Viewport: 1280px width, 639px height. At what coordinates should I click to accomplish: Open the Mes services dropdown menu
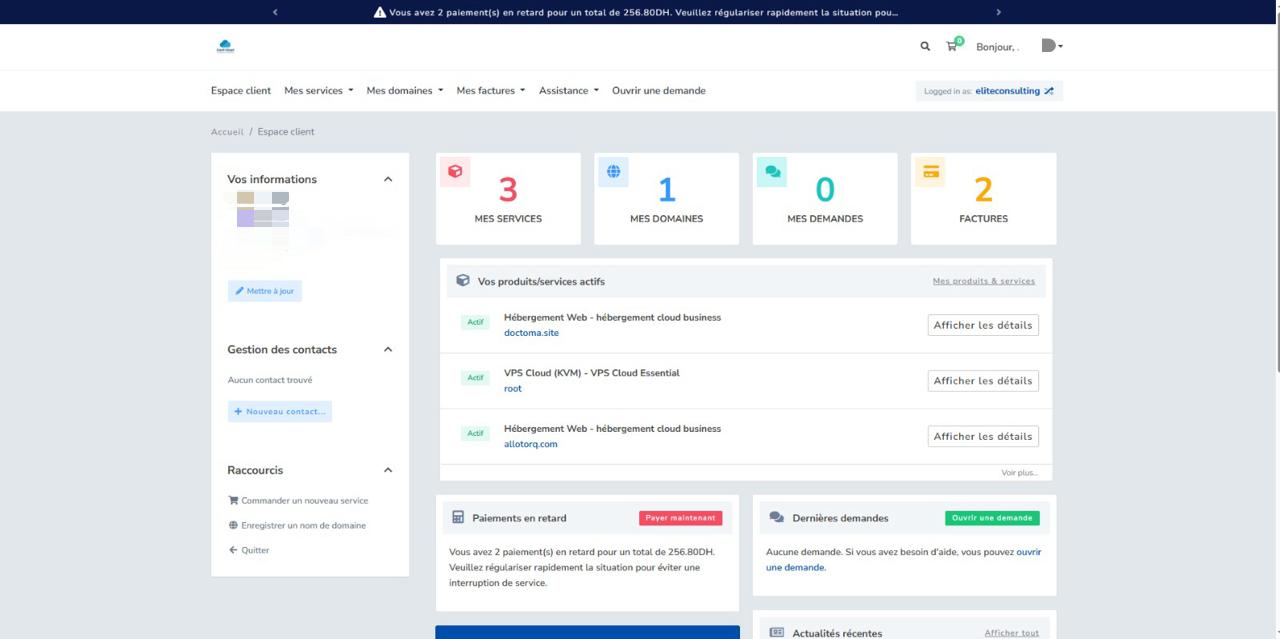(x=318, y=91)
